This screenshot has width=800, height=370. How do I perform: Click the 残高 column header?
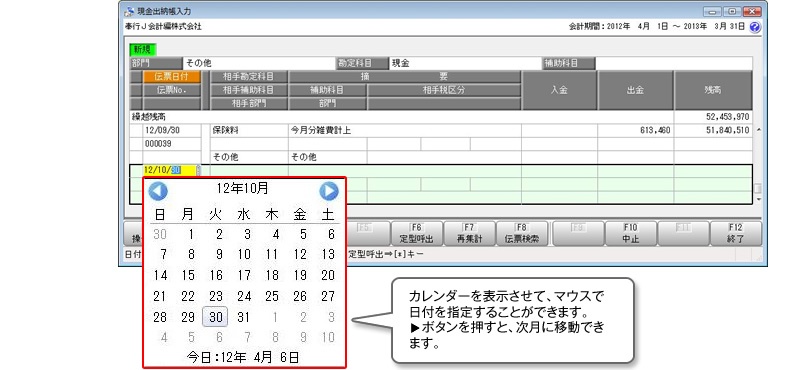point(713,90)
